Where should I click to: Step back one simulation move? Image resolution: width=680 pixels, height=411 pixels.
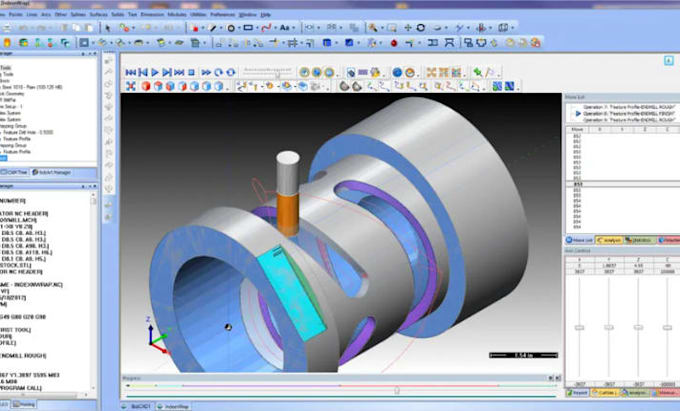(x=143, y=72)
